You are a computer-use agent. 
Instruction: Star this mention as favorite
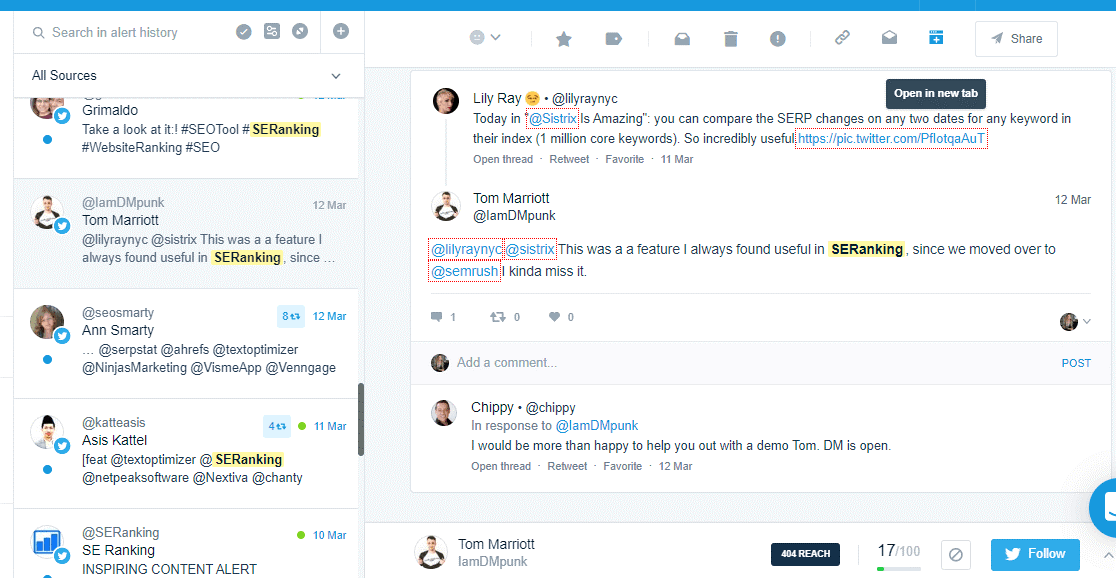[x=564, y=39]
